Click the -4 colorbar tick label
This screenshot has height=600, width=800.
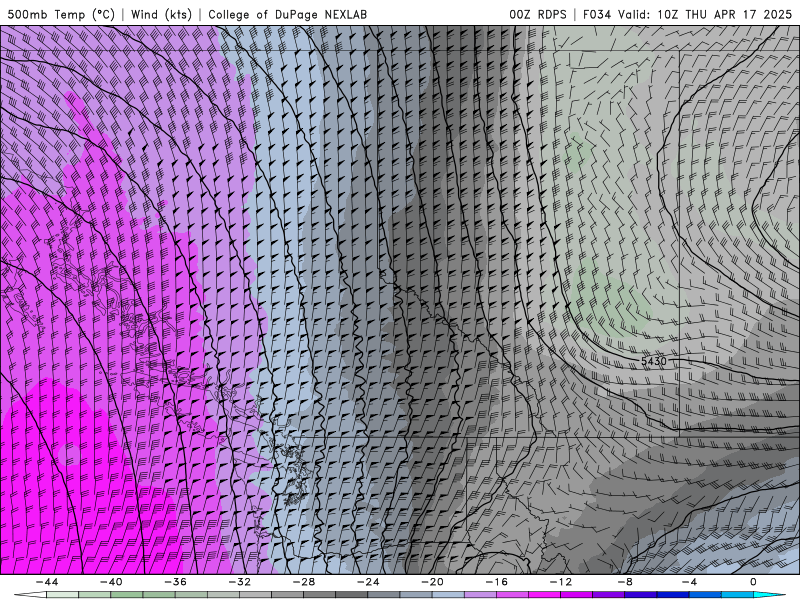pos(689,582)
